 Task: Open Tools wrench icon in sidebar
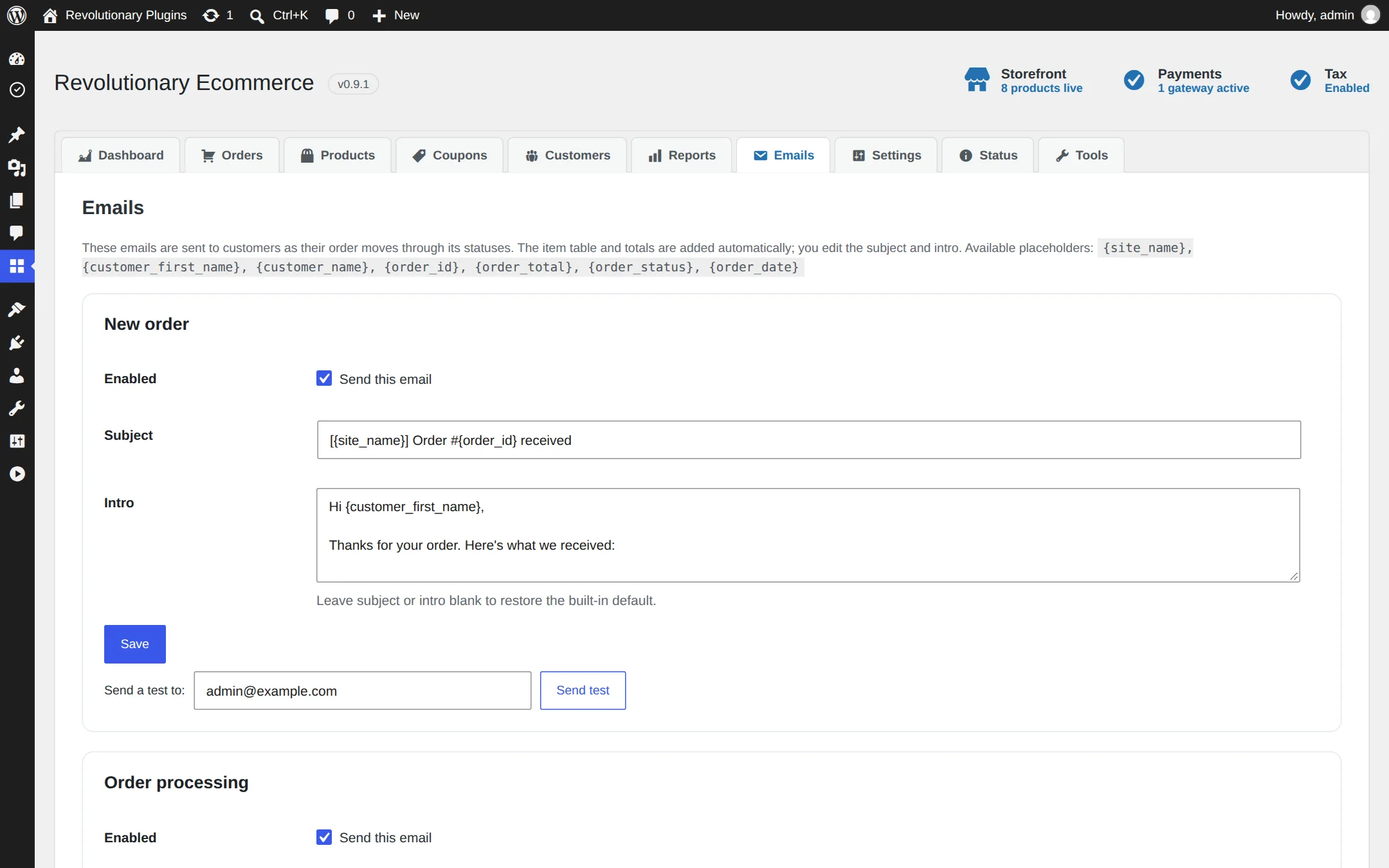pos(17,408)
